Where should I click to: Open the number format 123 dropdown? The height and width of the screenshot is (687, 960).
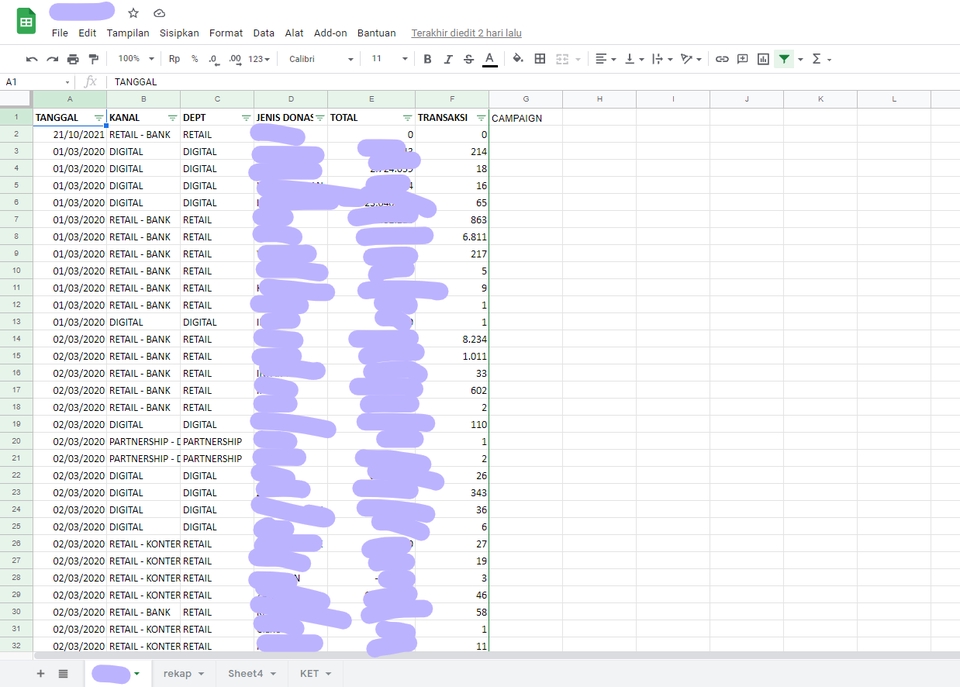[x=259, y=59]
